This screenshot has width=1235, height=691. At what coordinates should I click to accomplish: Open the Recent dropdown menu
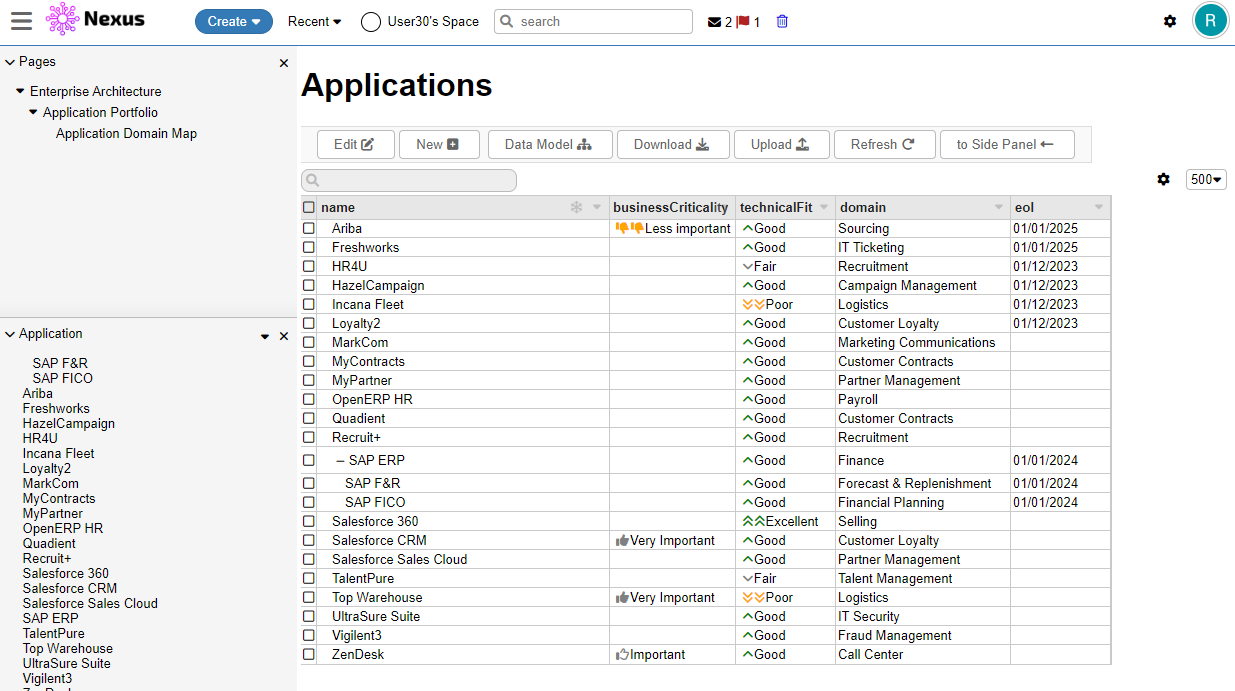[315, 21]
